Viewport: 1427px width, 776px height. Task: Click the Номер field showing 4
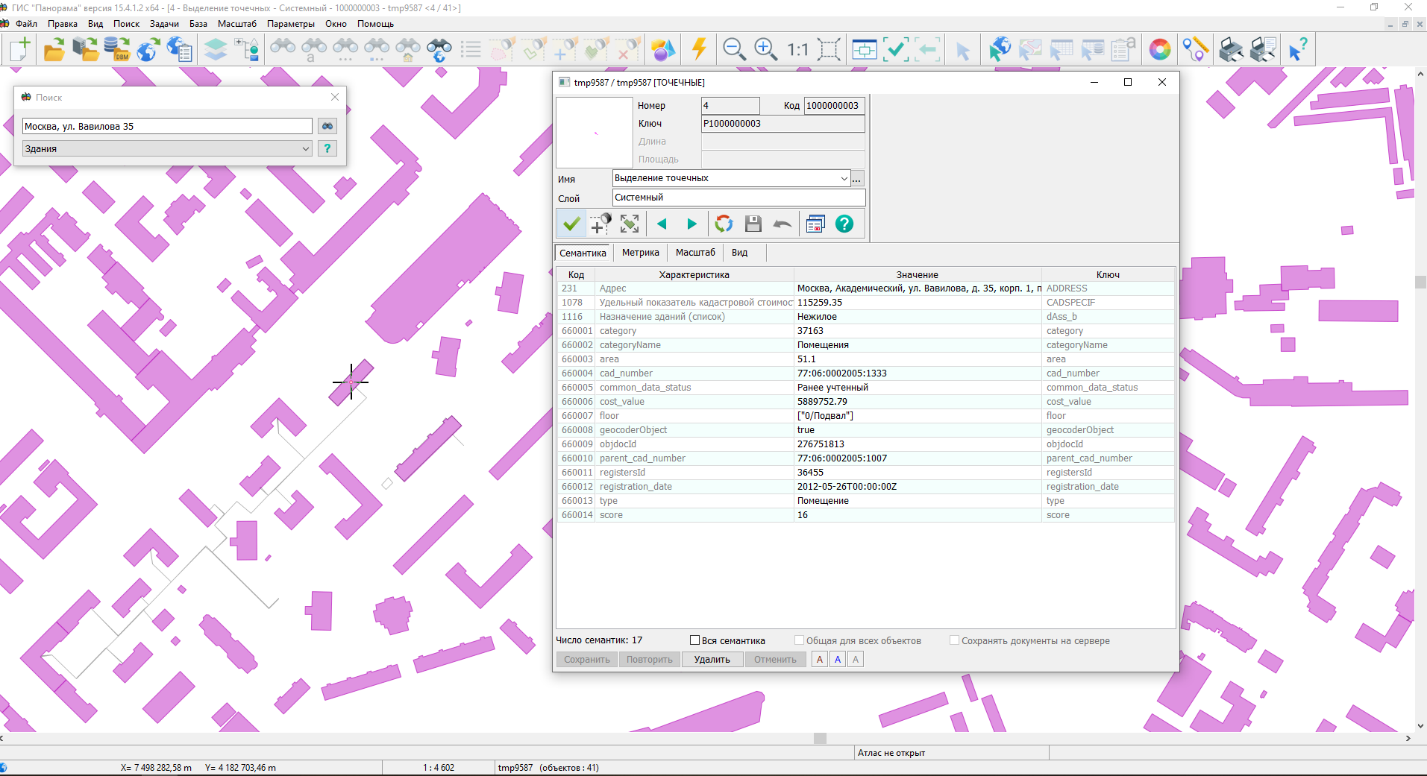coord(730,105)
